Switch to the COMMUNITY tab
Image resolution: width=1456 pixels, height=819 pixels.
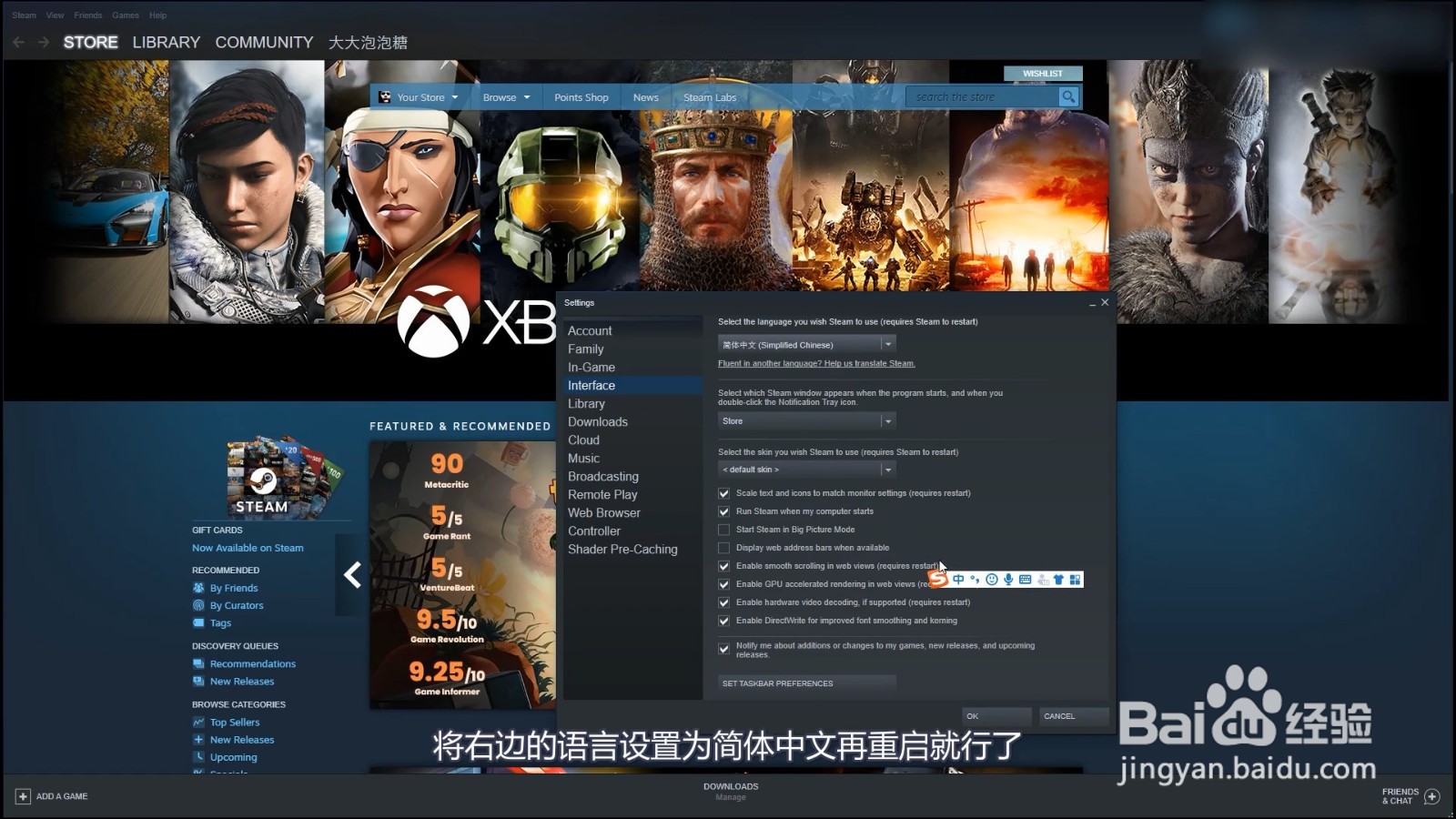(264, 42)
